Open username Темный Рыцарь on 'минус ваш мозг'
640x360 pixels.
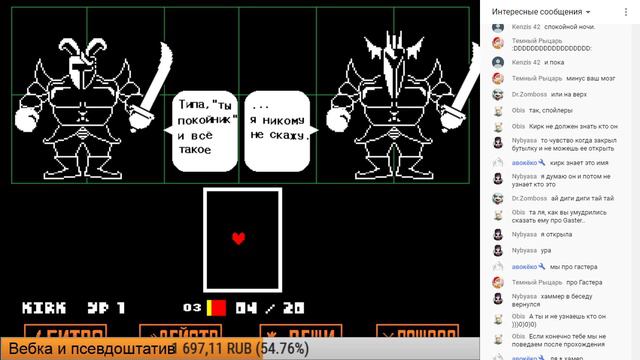(x=537, y=78)
